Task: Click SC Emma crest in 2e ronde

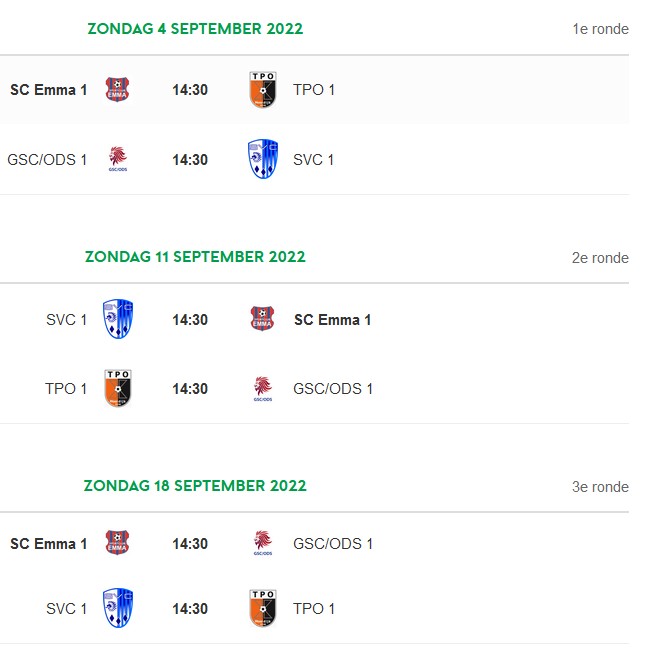Action: (x=262, y=319)
